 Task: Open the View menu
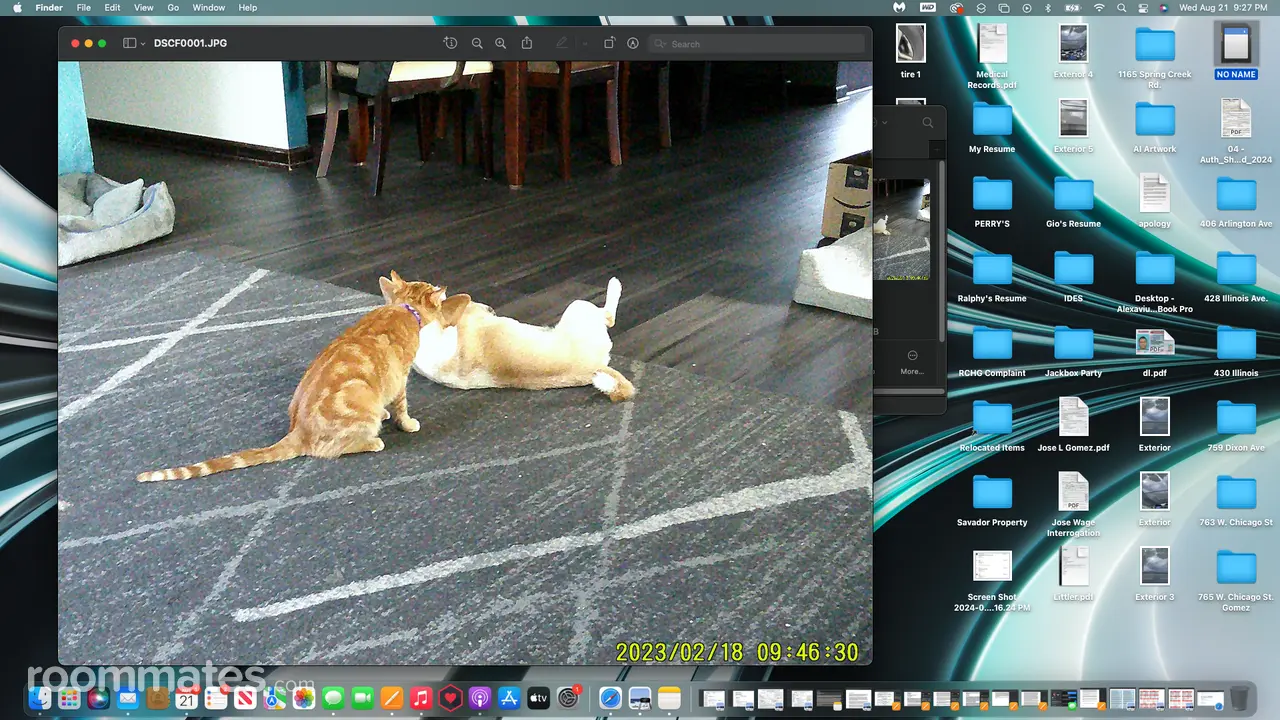(144, 8)
